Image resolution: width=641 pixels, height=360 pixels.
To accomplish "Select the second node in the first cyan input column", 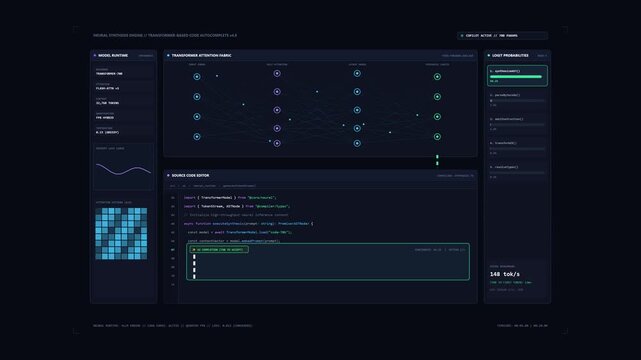I will point(197,97).
